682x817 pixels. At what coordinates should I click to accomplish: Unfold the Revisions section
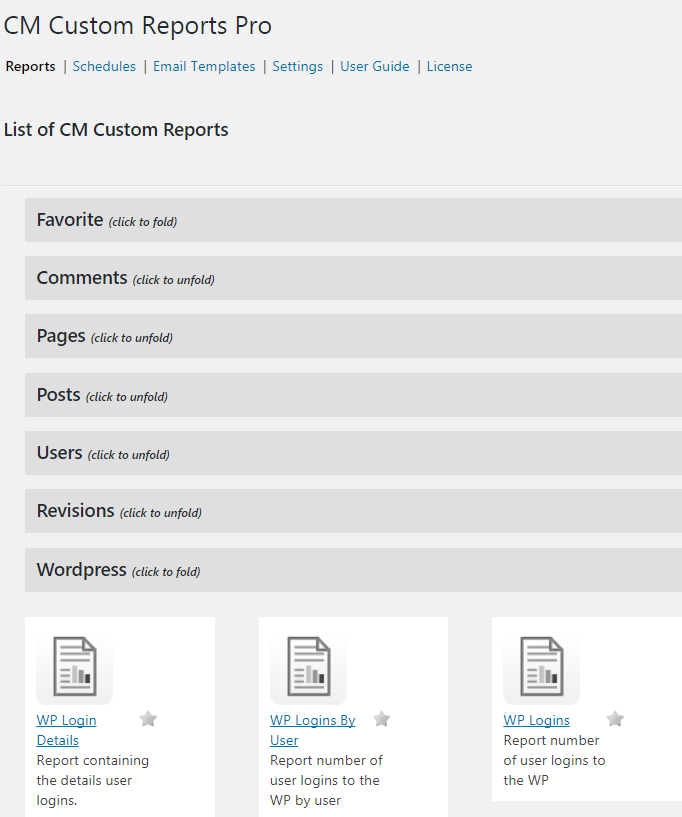click(118, 511)
